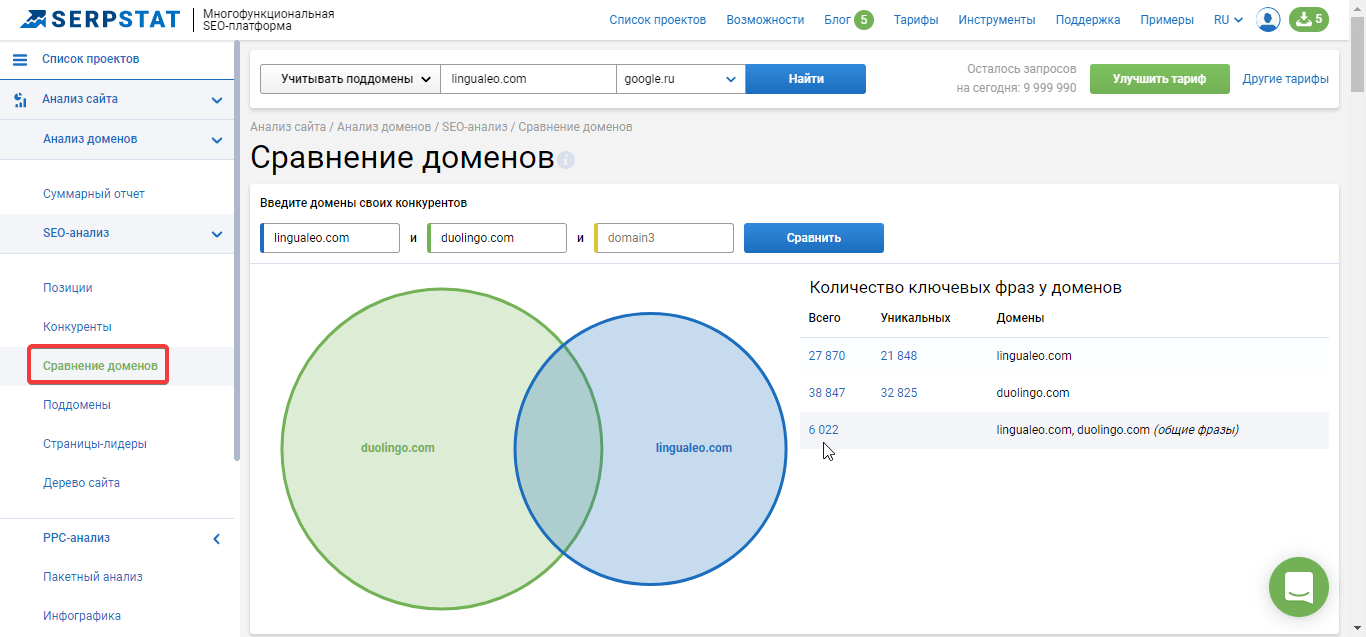Open common phrases count 6 022

point(824,430)
